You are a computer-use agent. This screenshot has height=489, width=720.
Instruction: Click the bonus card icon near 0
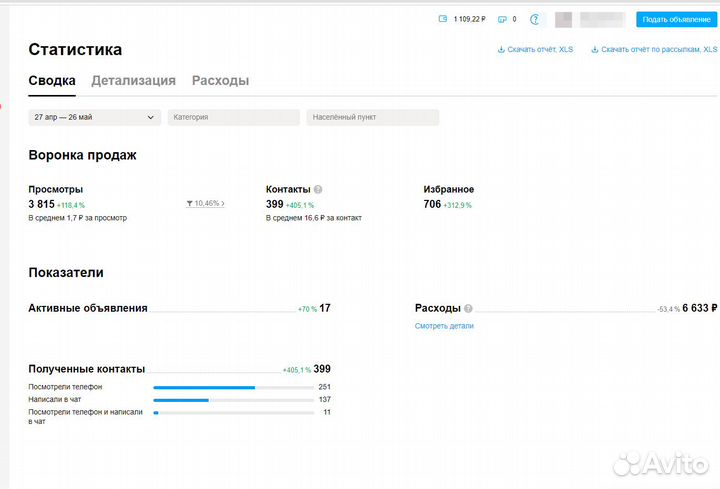pos(502,19)
